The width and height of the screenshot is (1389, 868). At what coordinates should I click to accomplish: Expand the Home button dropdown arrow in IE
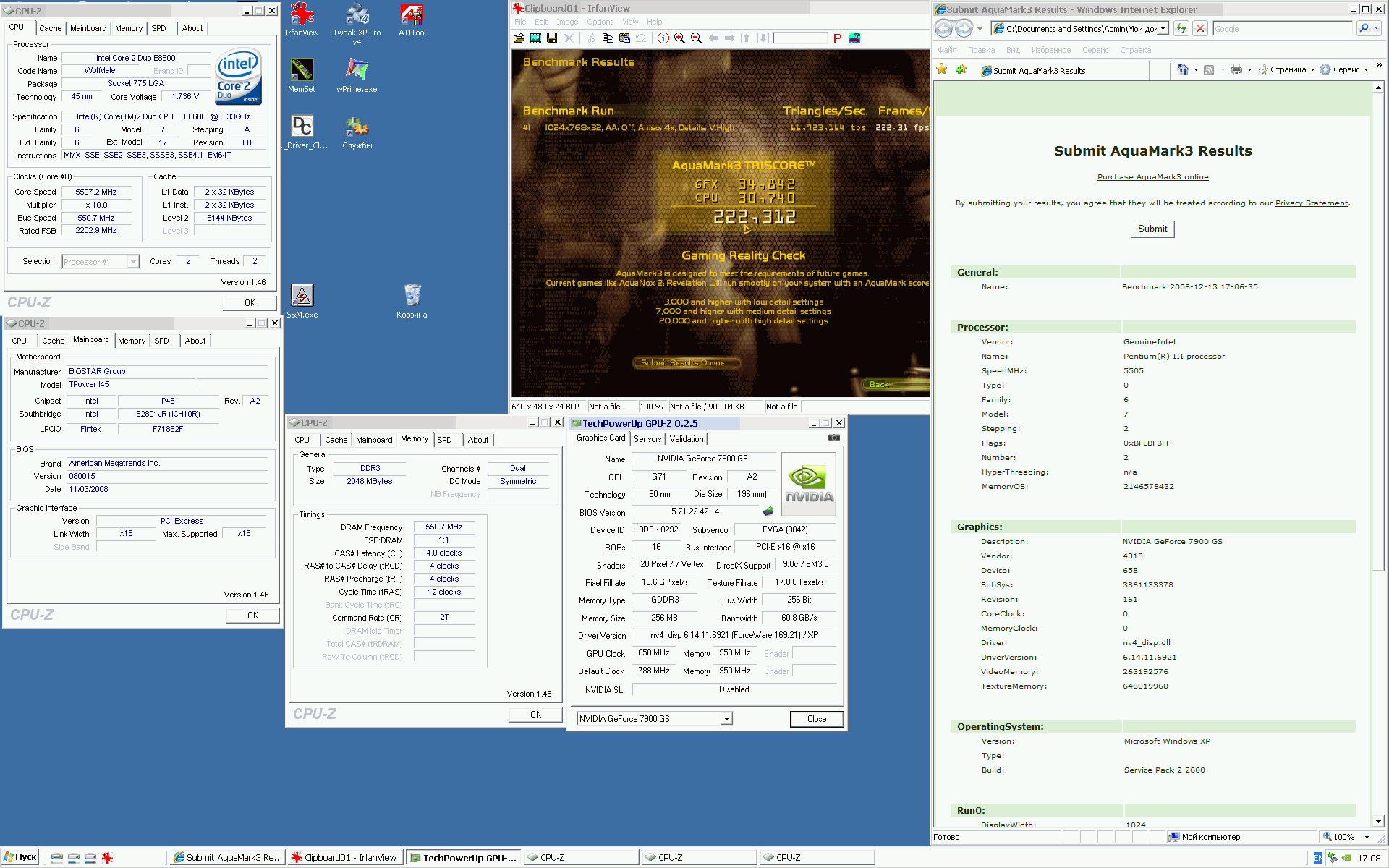(1196, 70)
